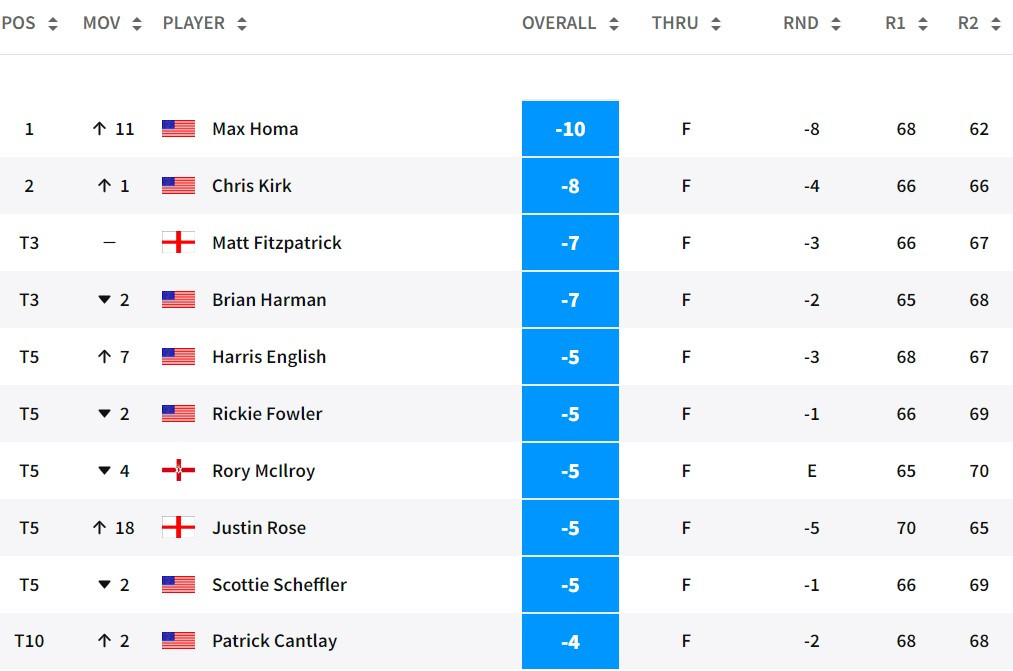The height and width of the screenshot is (671, 1013).
Task: Sort the leaderboard by POS column
Action: click(30, 23)
